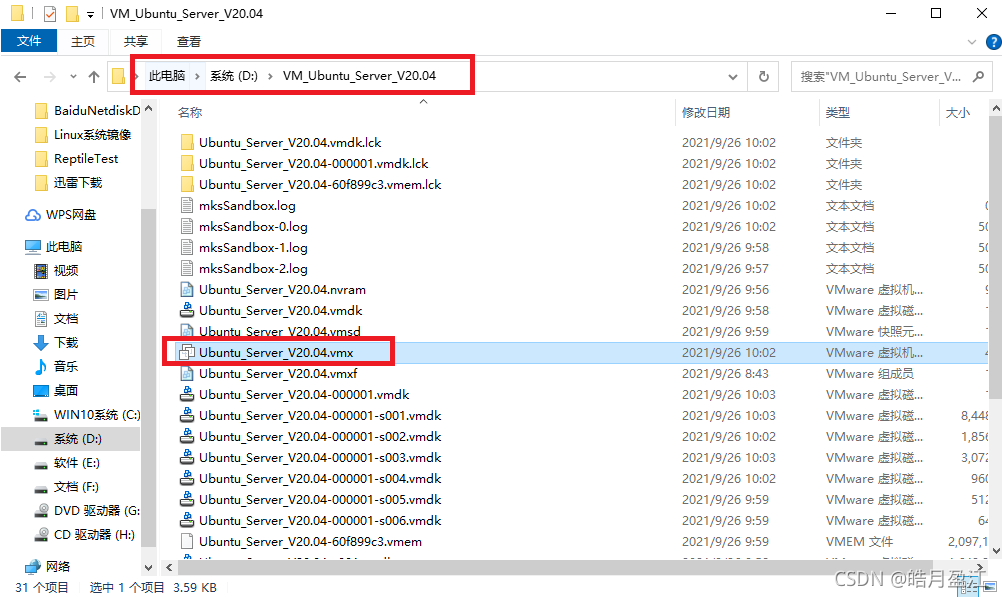Select DVD 驱动器 (G:) in sidebar
This screenshot has width=1002, height=597.
(x=86, y=511)
